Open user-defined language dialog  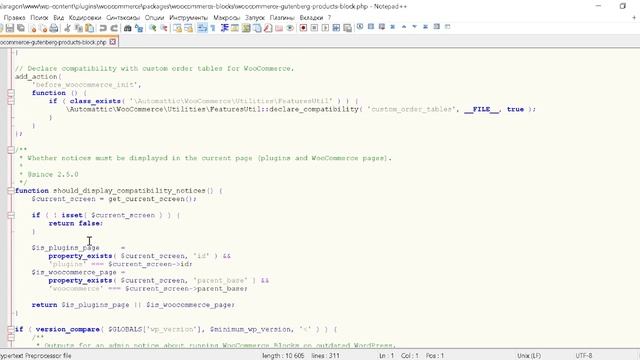point(235,28)
